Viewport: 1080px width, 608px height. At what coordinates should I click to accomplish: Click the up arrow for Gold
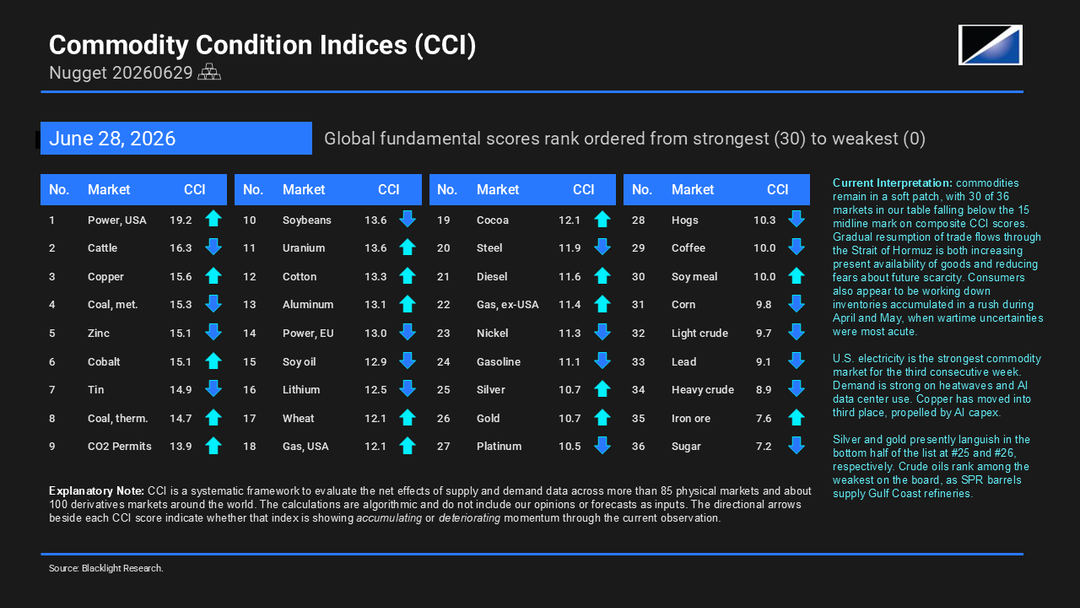(x=603, y=417)
